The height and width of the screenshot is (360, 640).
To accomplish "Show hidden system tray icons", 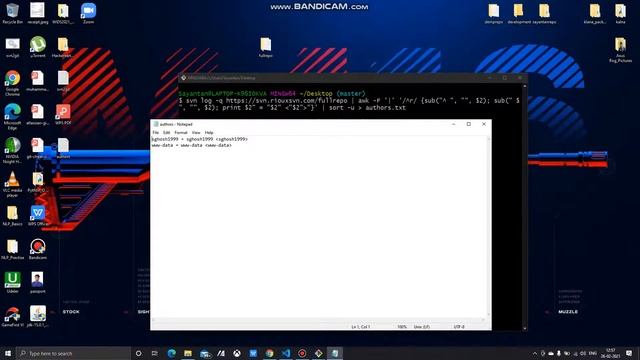I will (x=535, y=353).
